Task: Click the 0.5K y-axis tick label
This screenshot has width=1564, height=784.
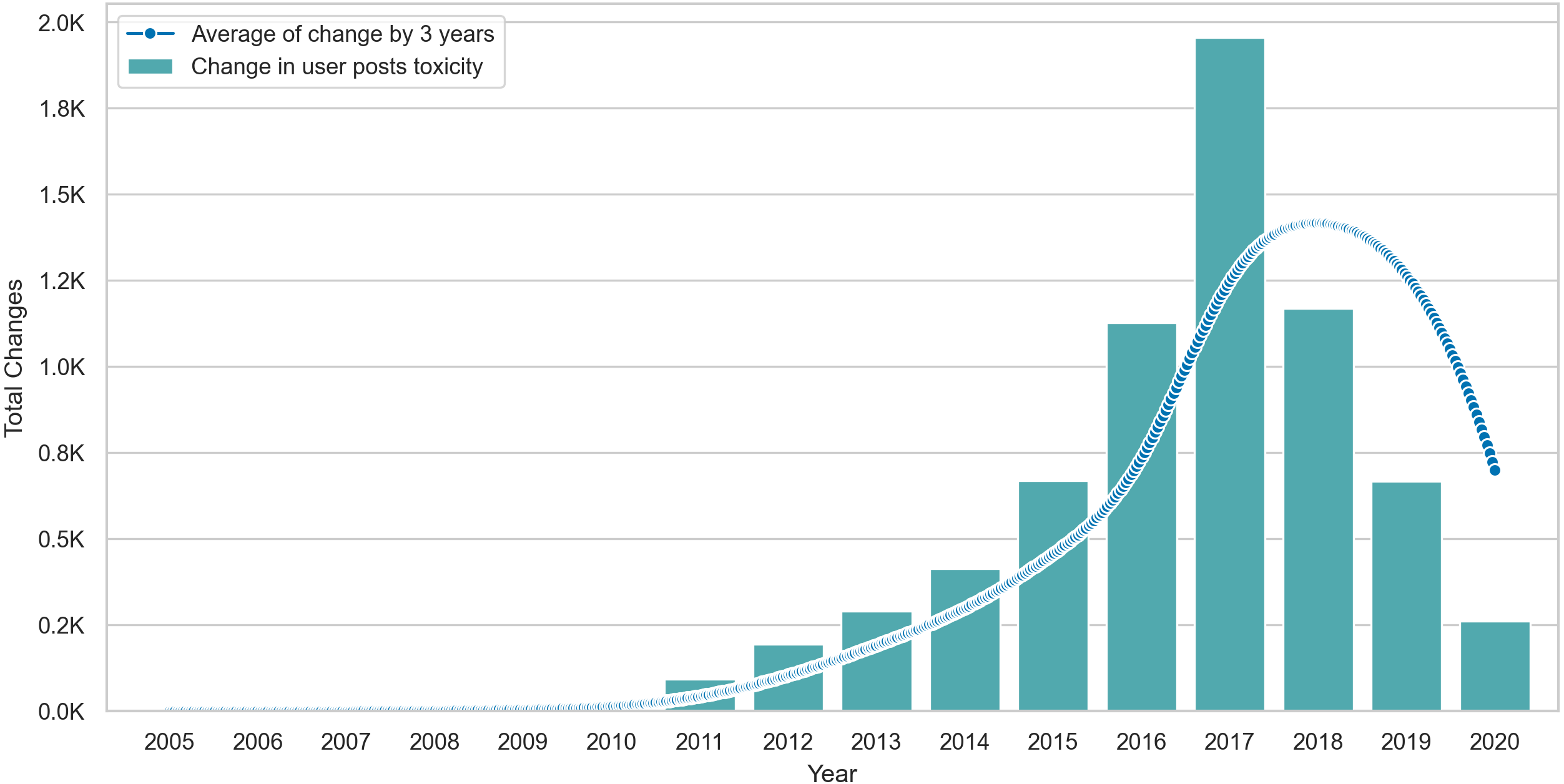Action: (x=61, y=540)
